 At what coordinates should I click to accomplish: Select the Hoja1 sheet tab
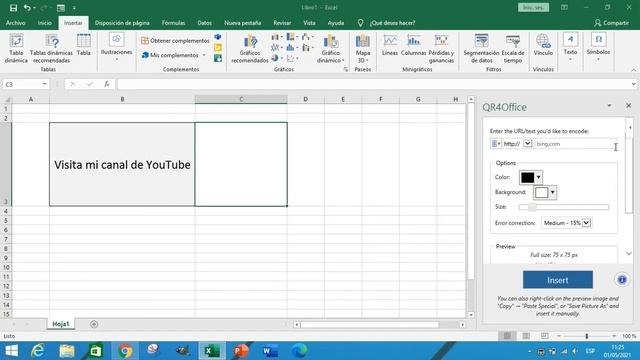(x=61, y=324)
